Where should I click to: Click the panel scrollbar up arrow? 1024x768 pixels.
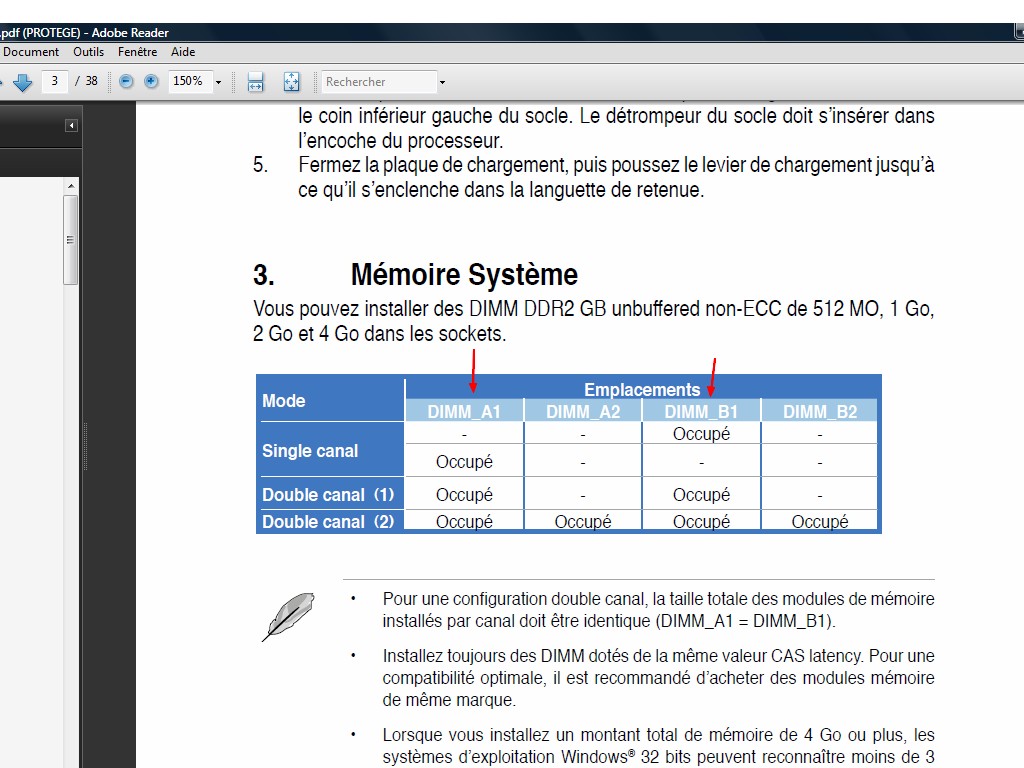[71, 186]
